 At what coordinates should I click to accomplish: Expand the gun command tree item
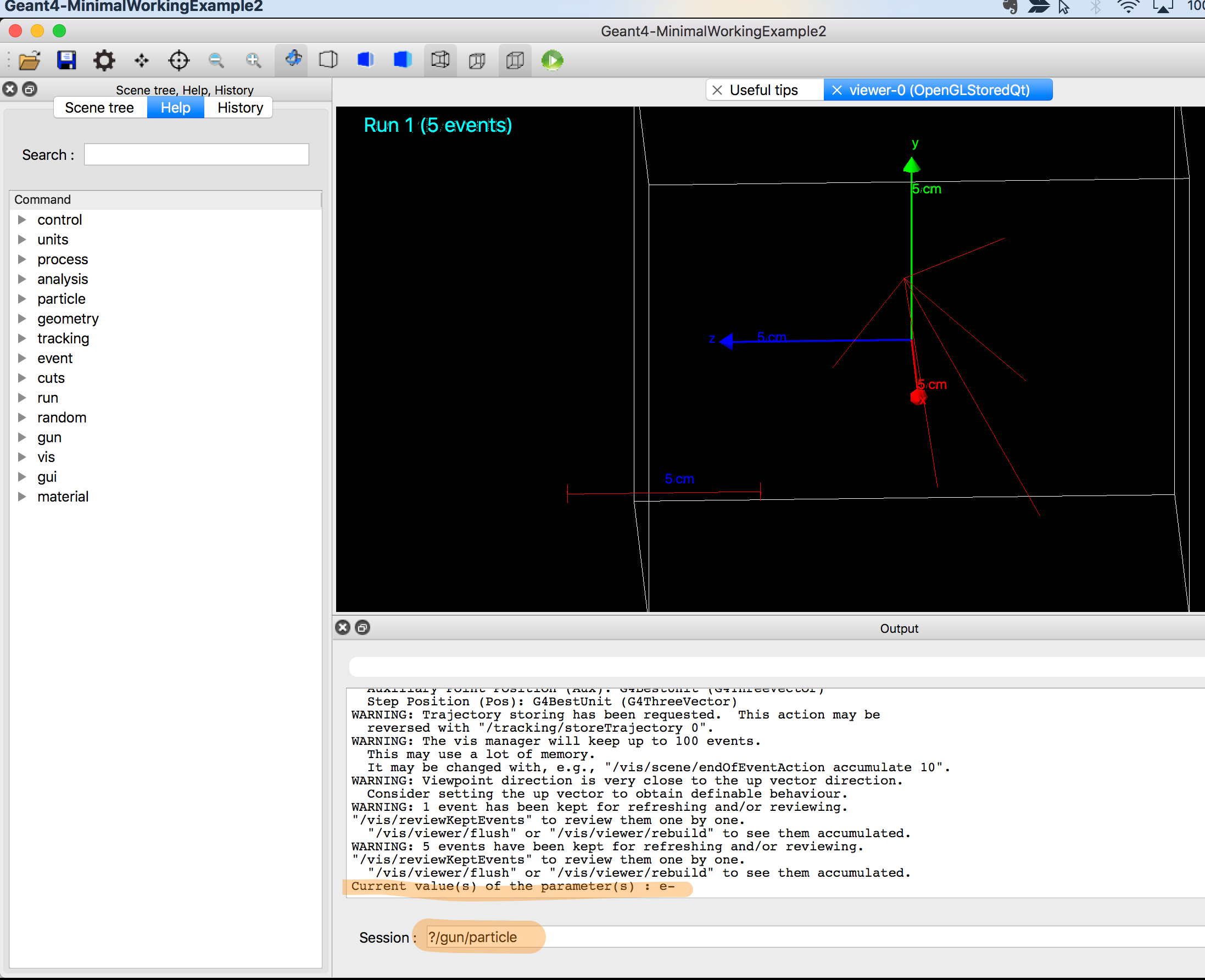23,437
